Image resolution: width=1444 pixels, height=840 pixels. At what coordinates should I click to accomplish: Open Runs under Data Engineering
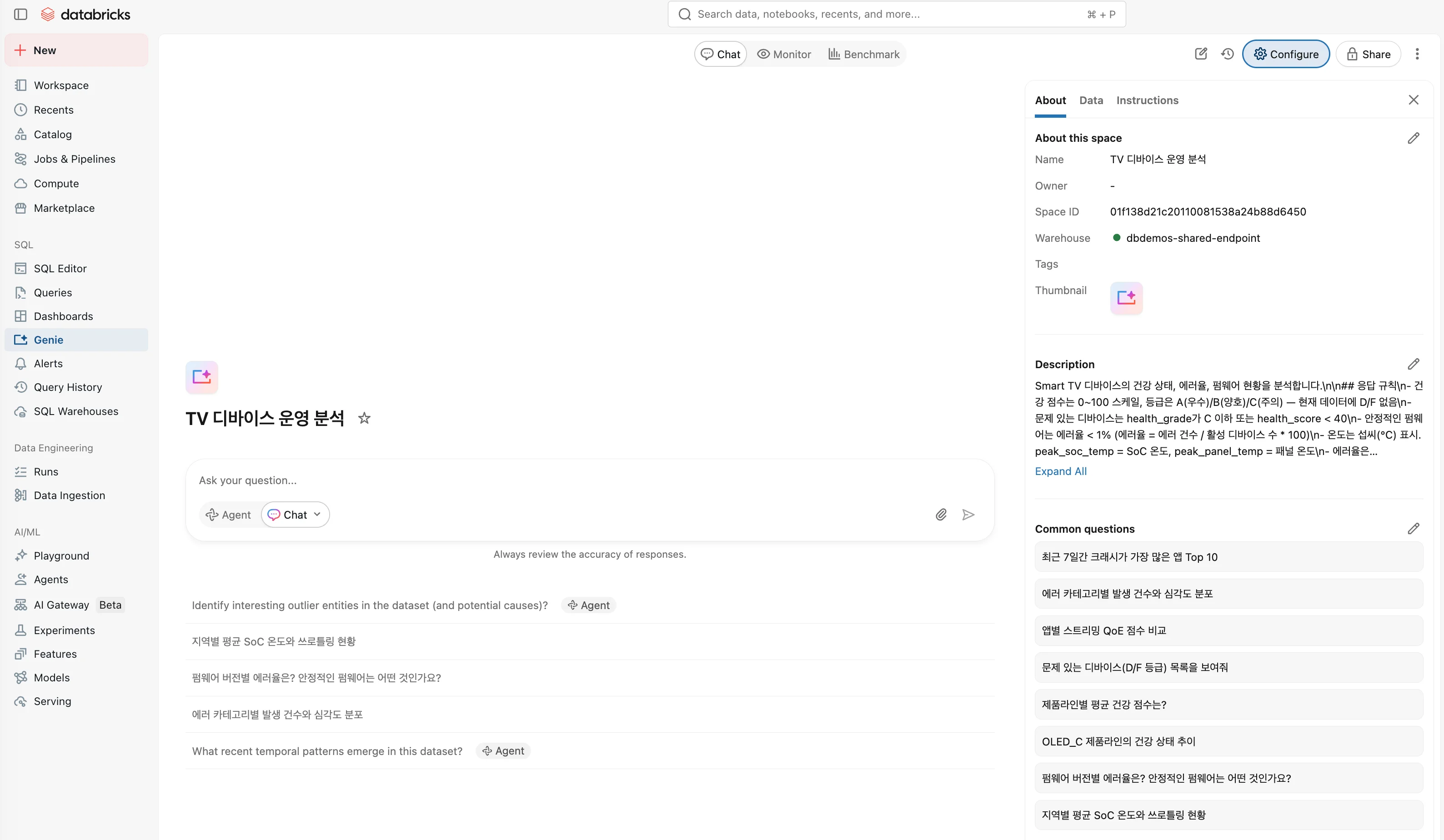tap(76, 472)
